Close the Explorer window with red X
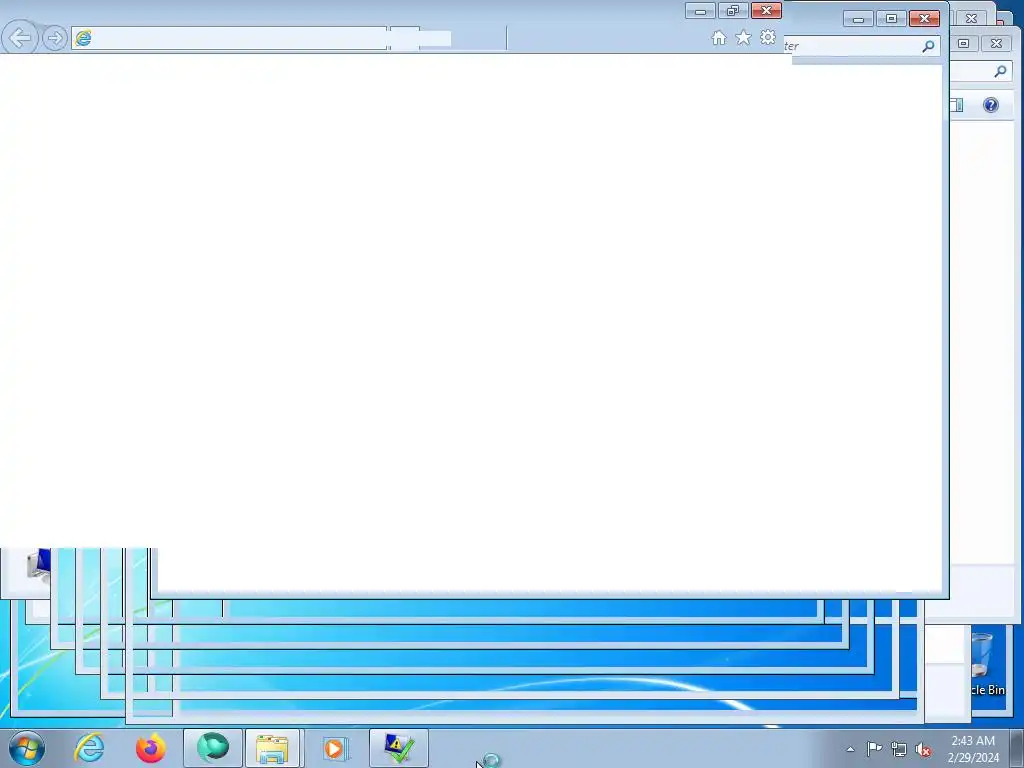The image size is (1024, 768). [x=925, y=19]
